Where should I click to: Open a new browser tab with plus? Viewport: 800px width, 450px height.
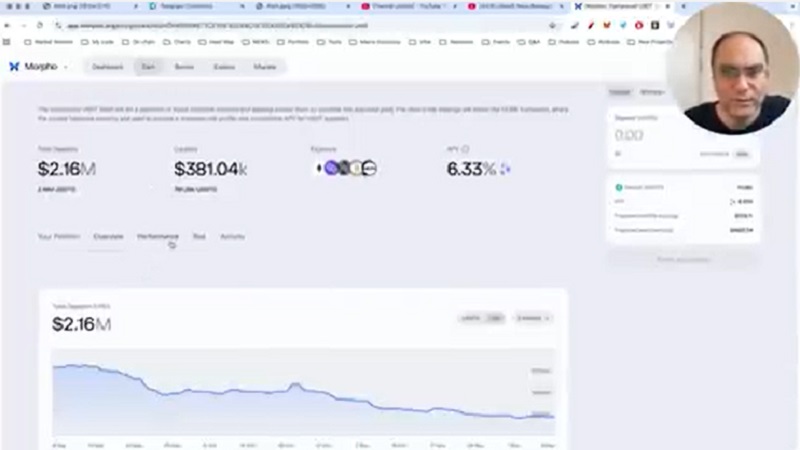pyautogui.click(x=683, y=7)
